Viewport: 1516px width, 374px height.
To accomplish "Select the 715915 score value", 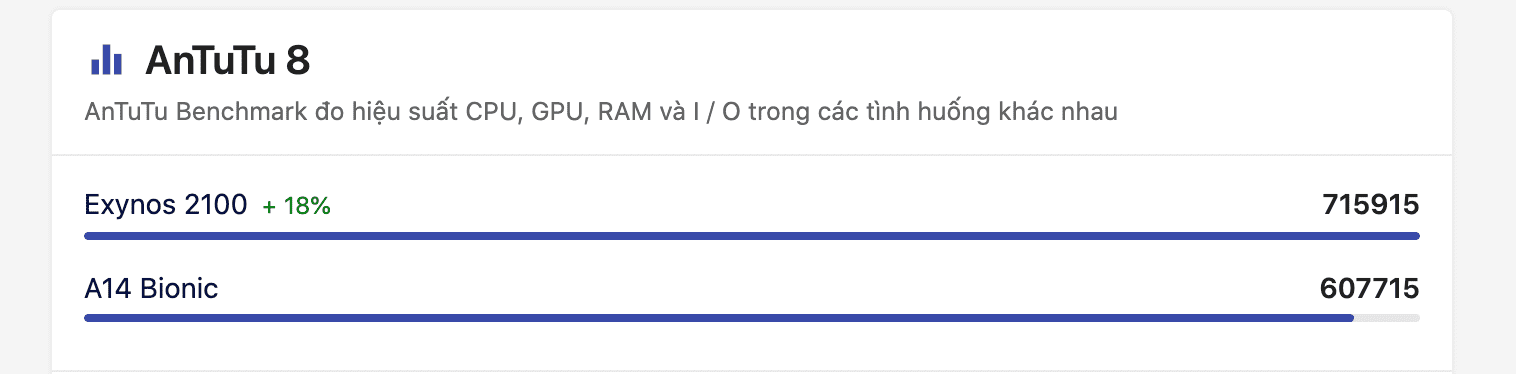I will [x=1370, y=205].
